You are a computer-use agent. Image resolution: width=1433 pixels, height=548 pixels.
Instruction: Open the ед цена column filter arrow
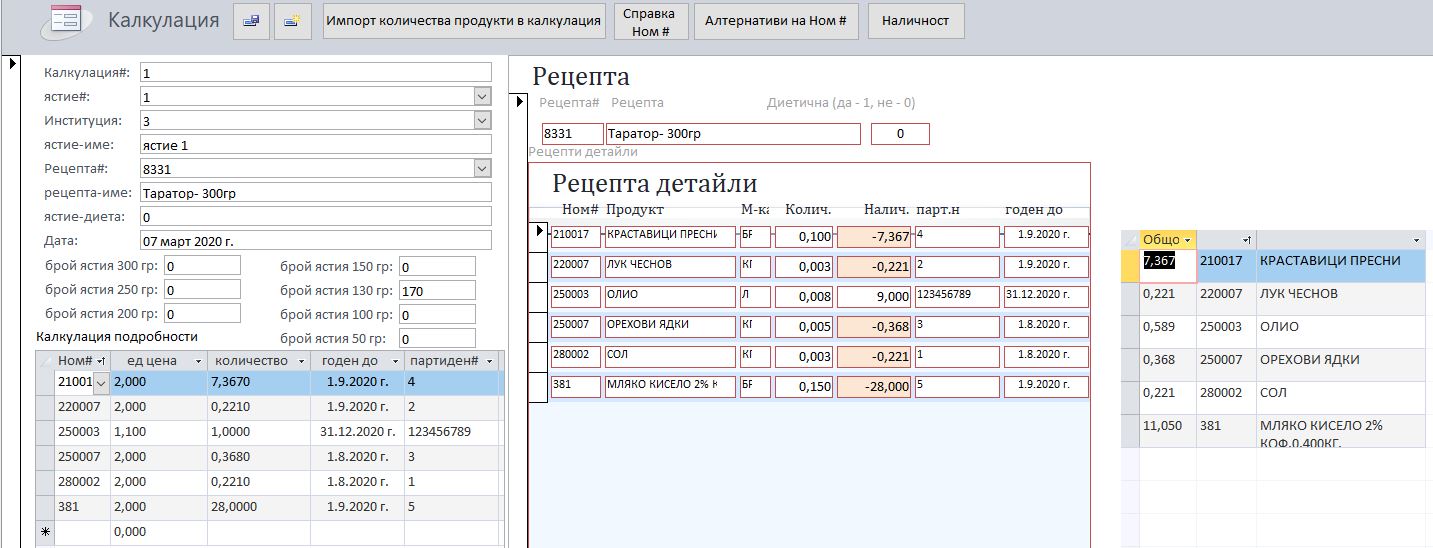pos(198,361)
